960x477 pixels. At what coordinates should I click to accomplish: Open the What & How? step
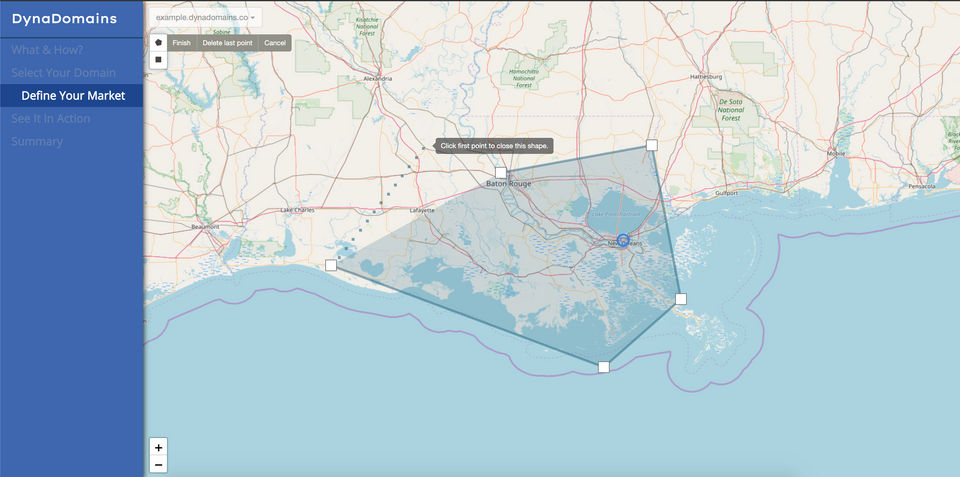pos(47,50)
